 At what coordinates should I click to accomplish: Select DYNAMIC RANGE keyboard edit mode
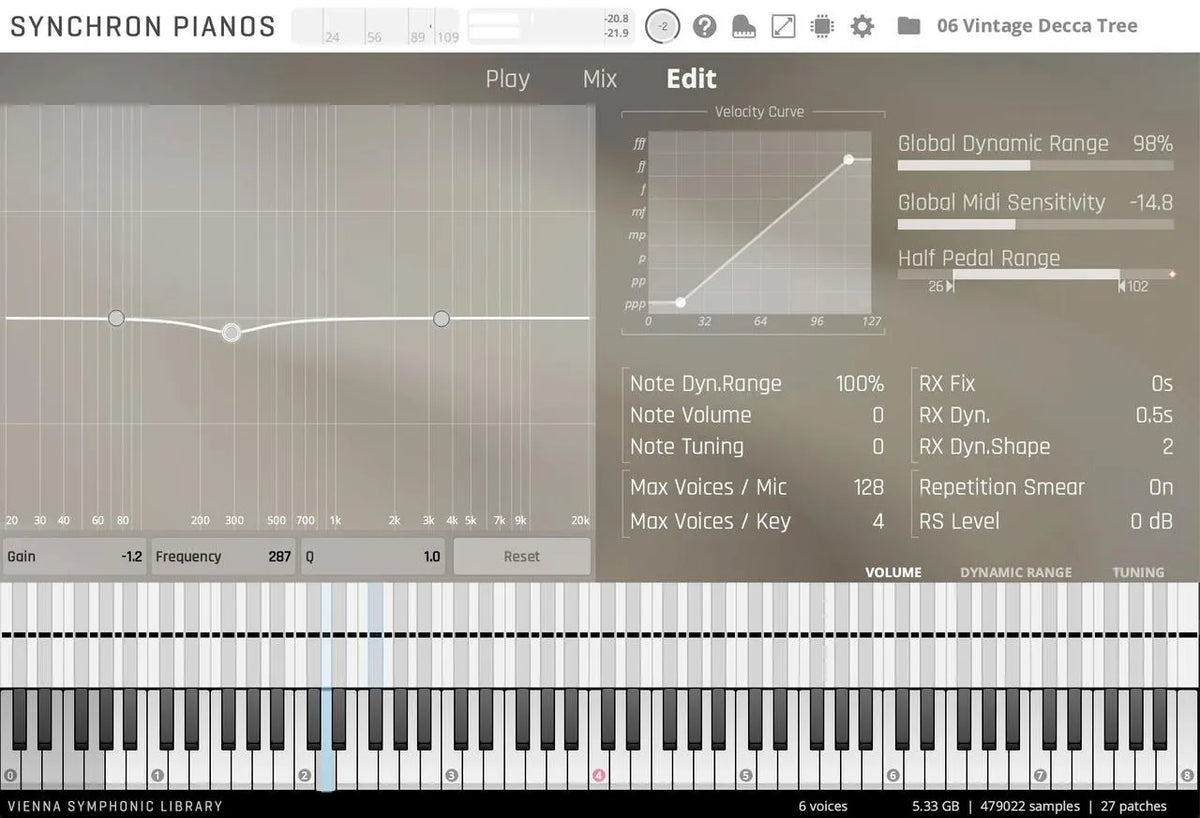click(x=1015, y=572)
